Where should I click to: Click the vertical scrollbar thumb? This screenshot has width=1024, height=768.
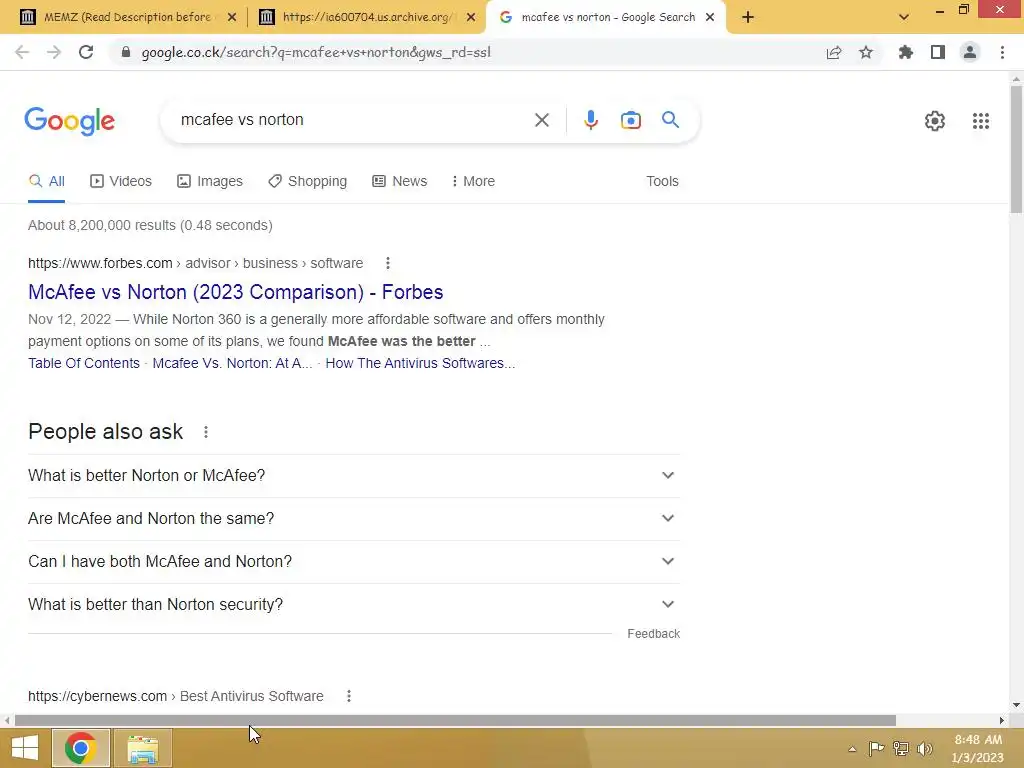pos(1016,149)
